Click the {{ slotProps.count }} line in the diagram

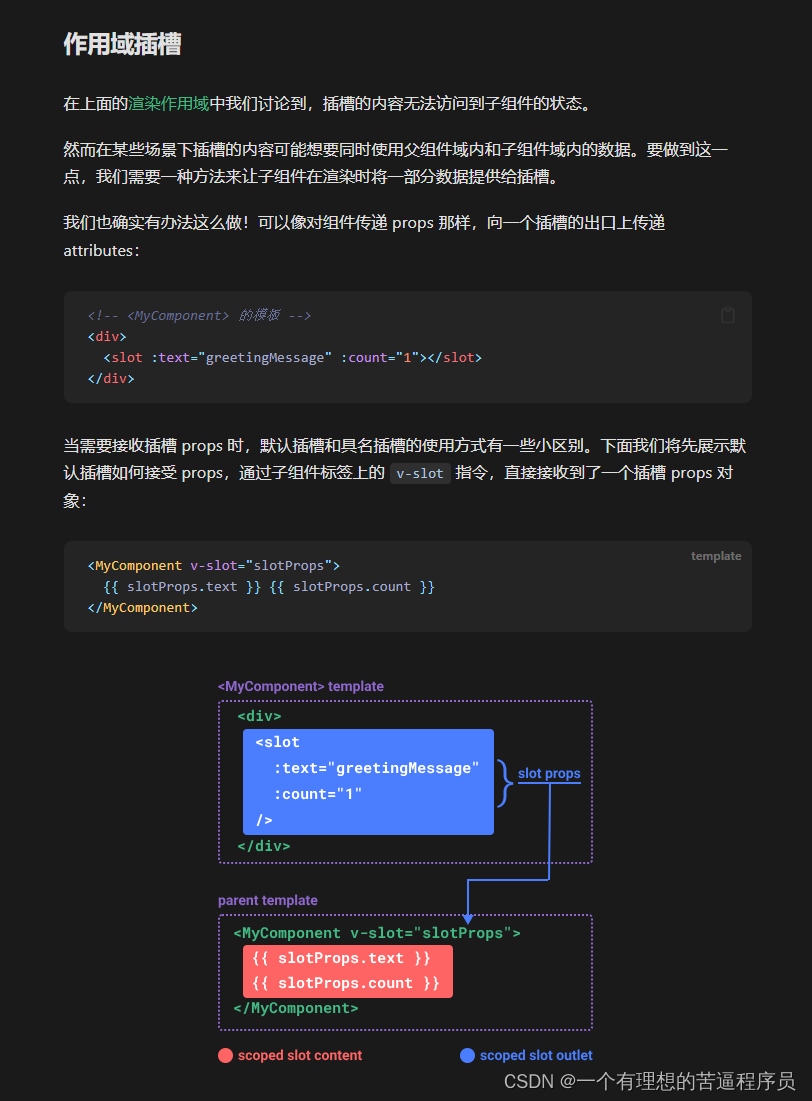pos(346,983)
